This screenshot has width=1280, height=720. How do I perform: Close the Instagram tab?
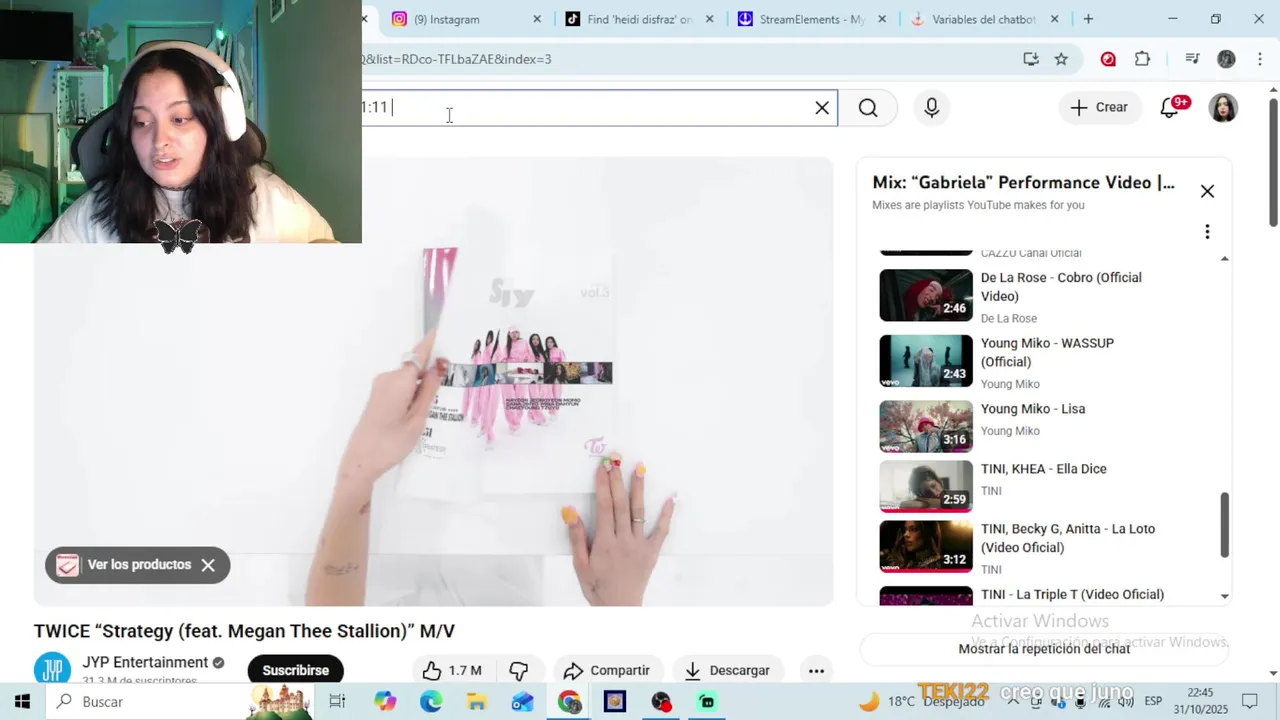537,19
